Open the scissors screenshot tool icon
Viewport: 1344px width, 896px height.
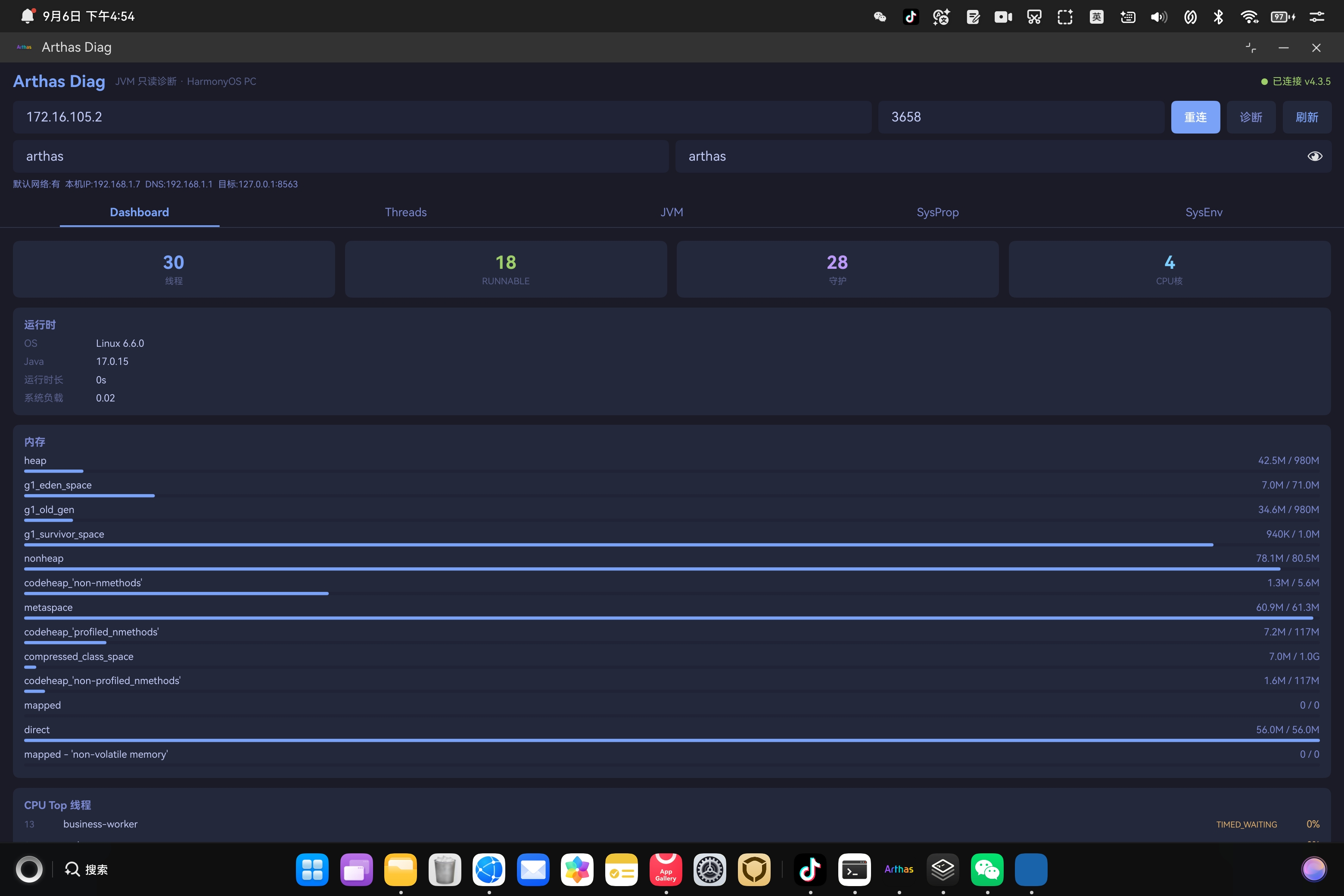(x=1034, y=16)
